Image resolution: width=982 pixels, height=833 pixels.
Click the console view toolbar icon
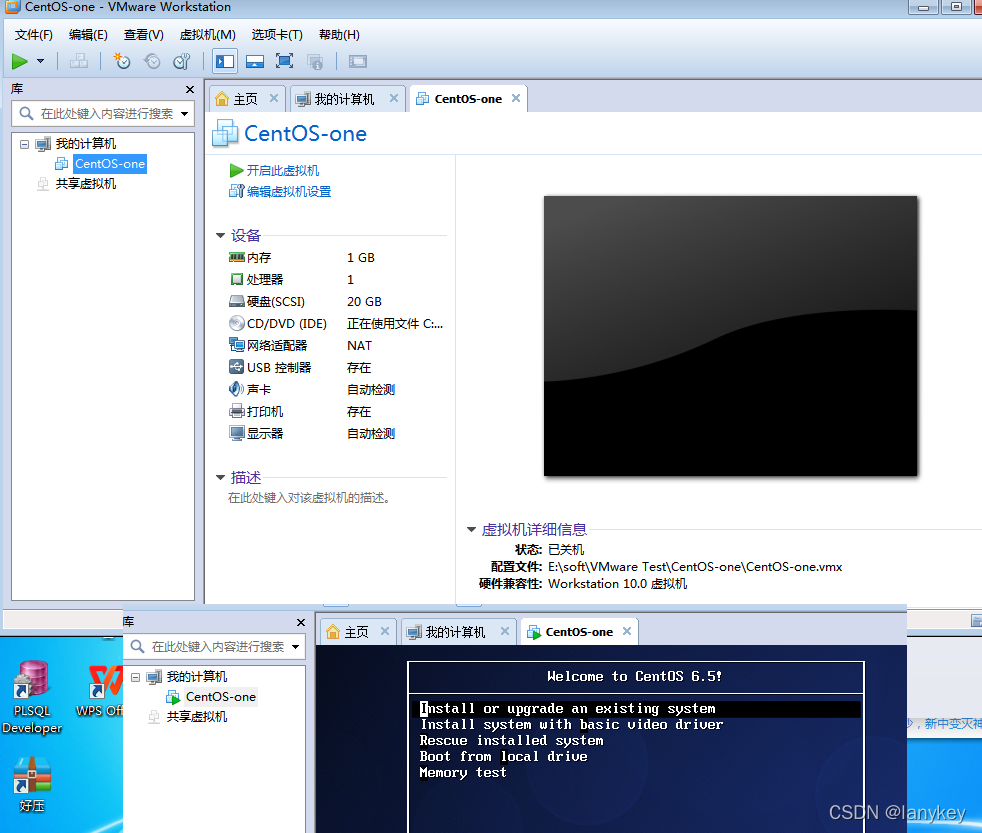tap(358, 61)
